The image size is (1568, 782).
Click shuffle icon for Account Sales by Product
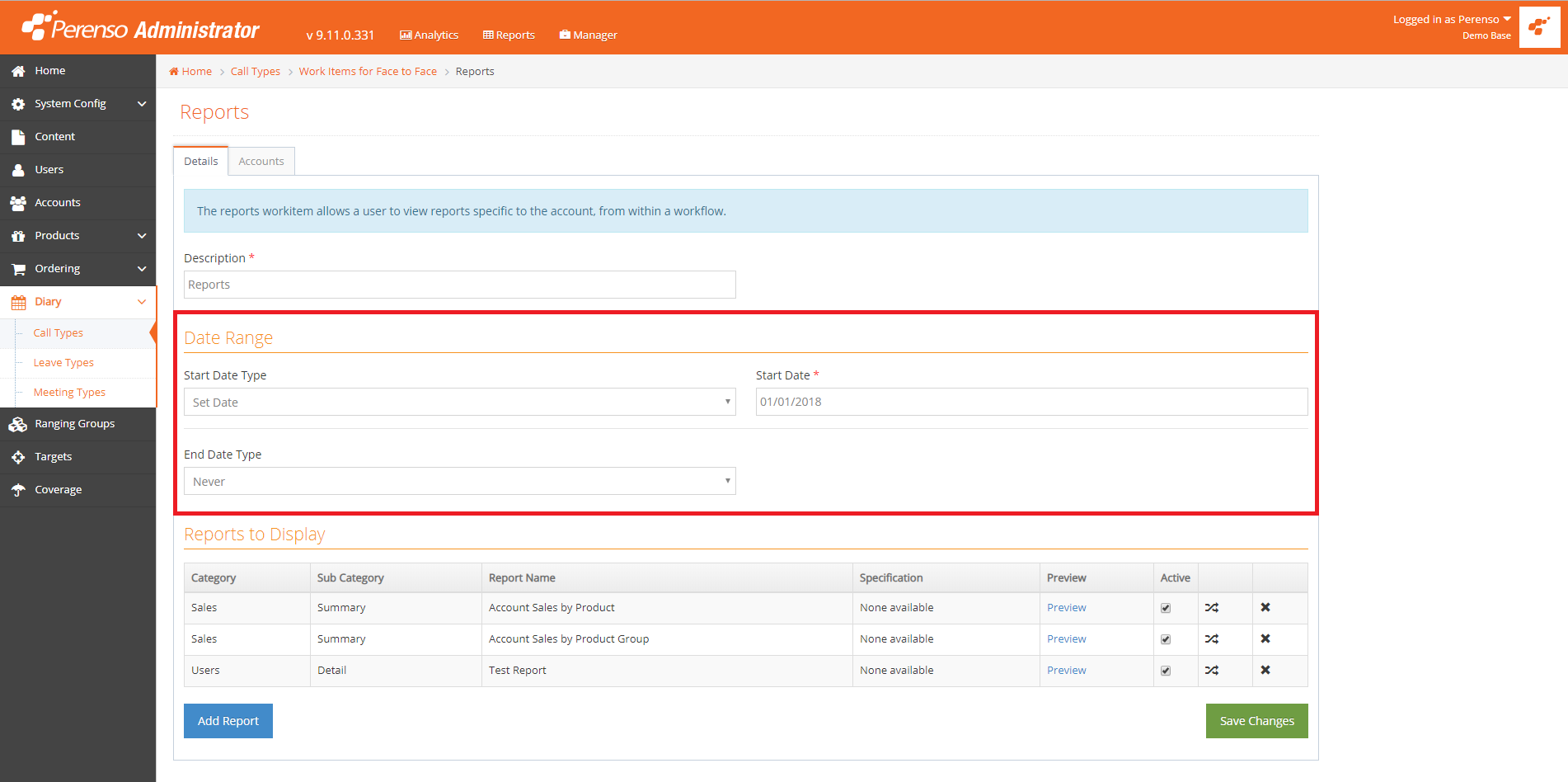[1211, 608]
